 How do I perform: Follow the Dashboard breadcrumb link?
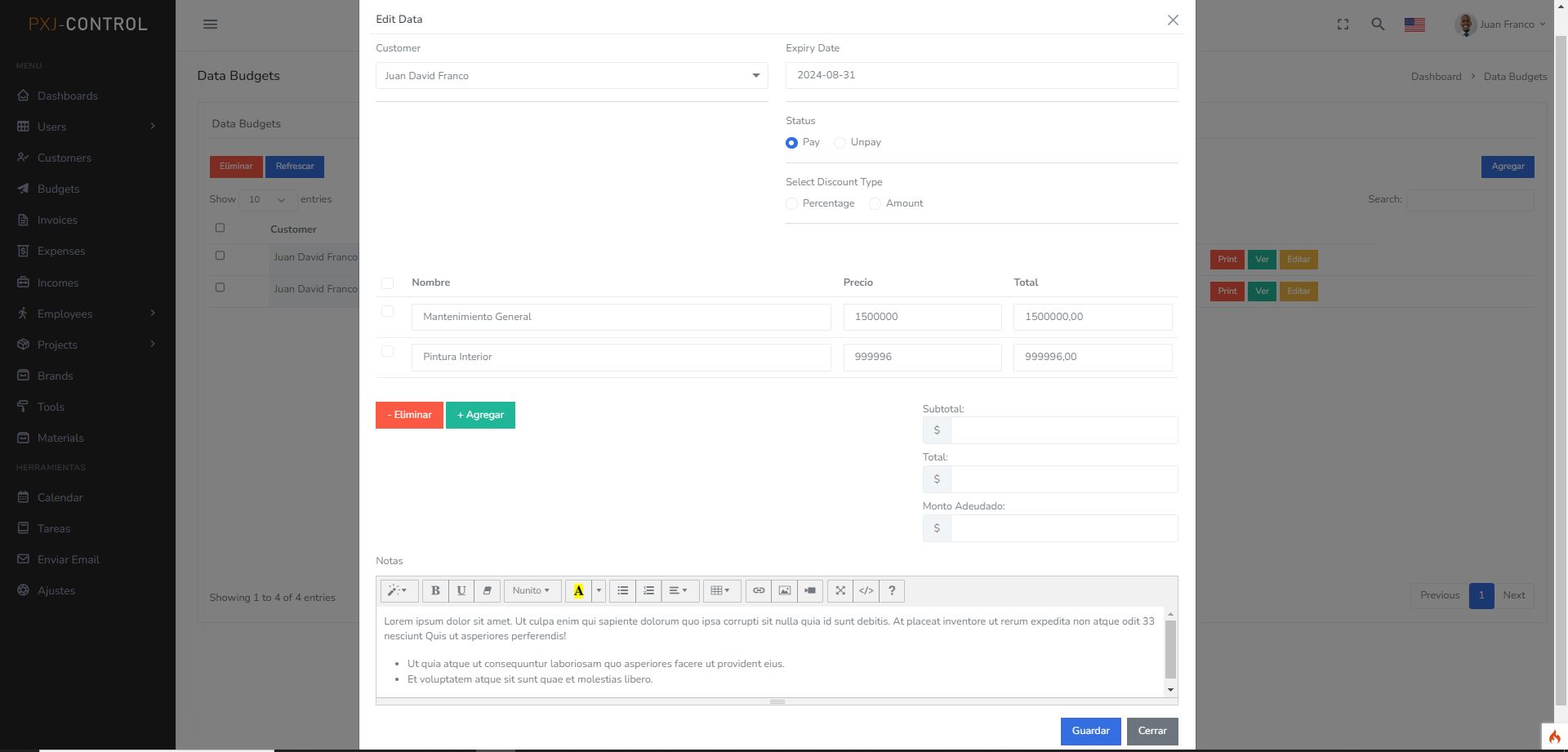[x=1436, y=77]
